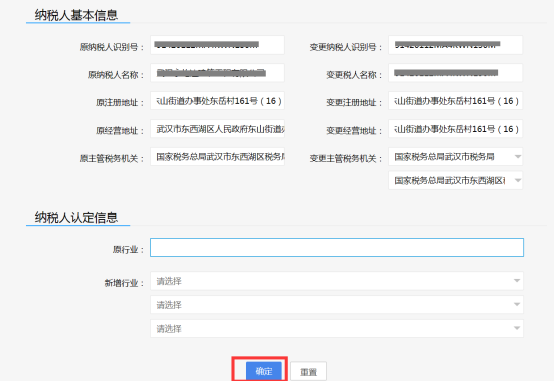This screenshot has width=554, height=381.
Task: Expand 国家税务总局武汉市税务局 dropdown
Action: [455, 157]
